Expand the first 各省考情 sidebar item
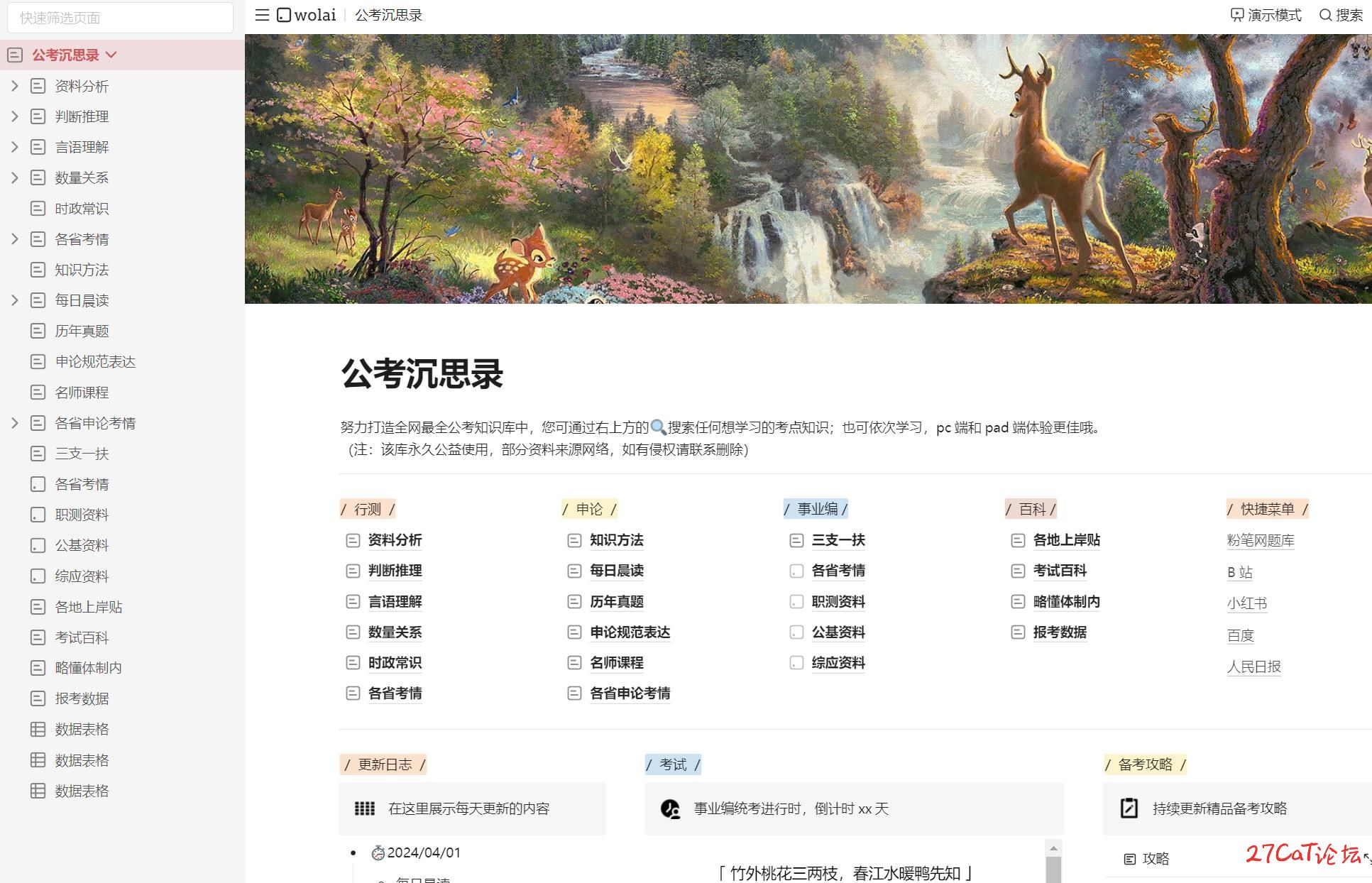1372x883 pixels. coord(14,239)
